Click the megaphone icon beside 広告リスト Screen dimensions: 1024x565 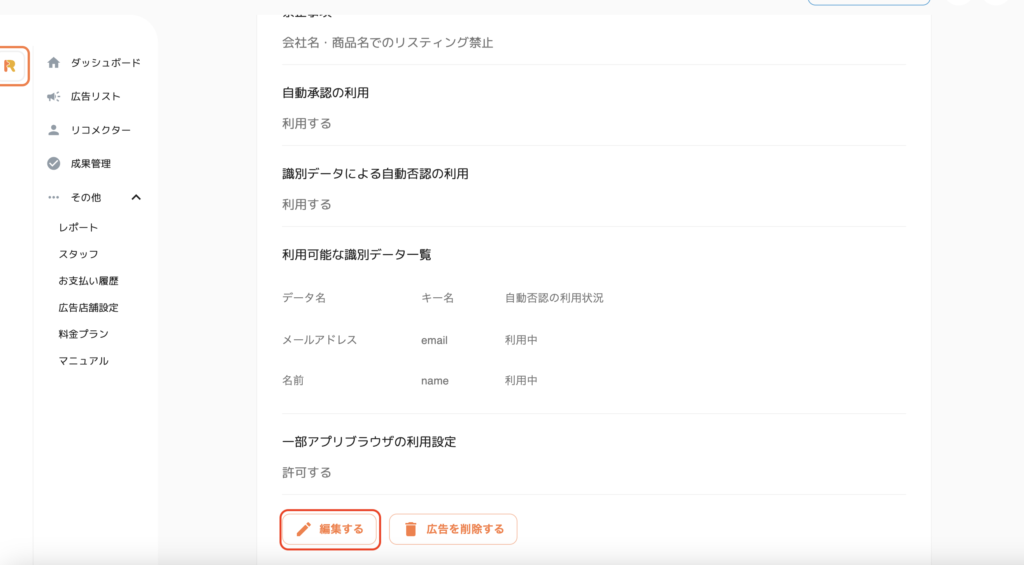click(x=54, y=97)
